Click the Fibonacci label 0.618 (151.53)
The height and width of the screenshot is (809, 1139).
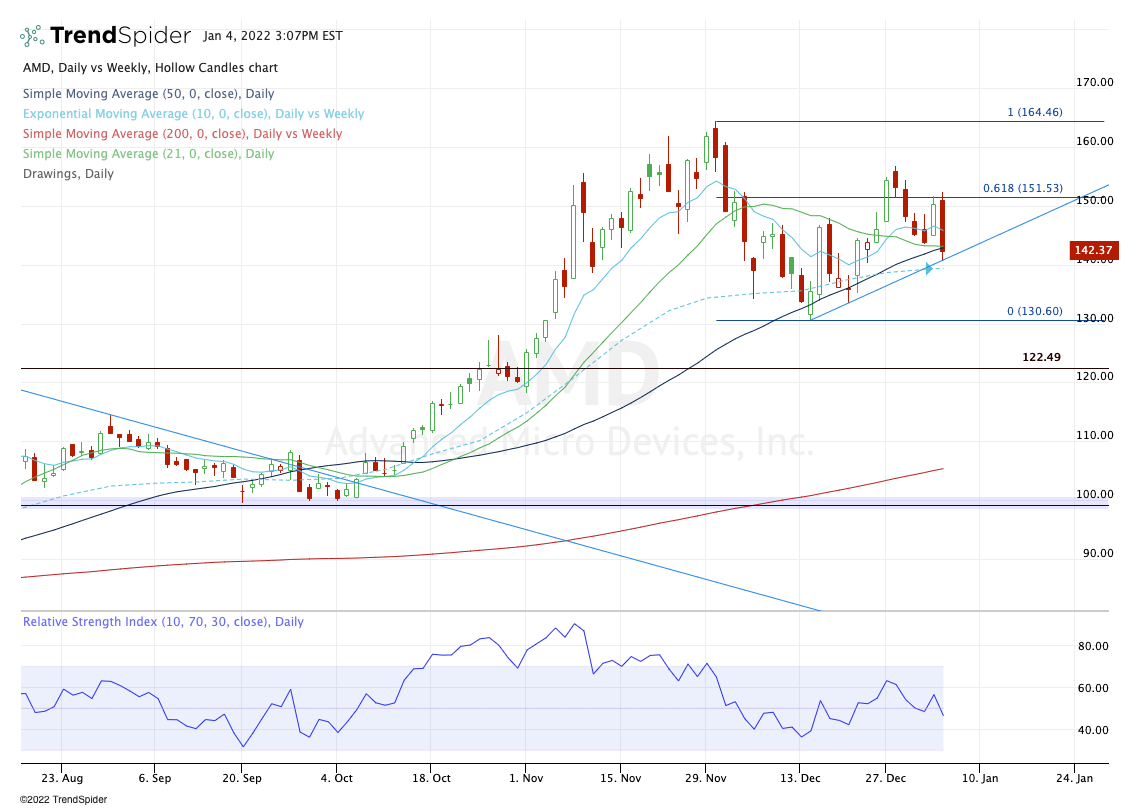point(1023,187)
